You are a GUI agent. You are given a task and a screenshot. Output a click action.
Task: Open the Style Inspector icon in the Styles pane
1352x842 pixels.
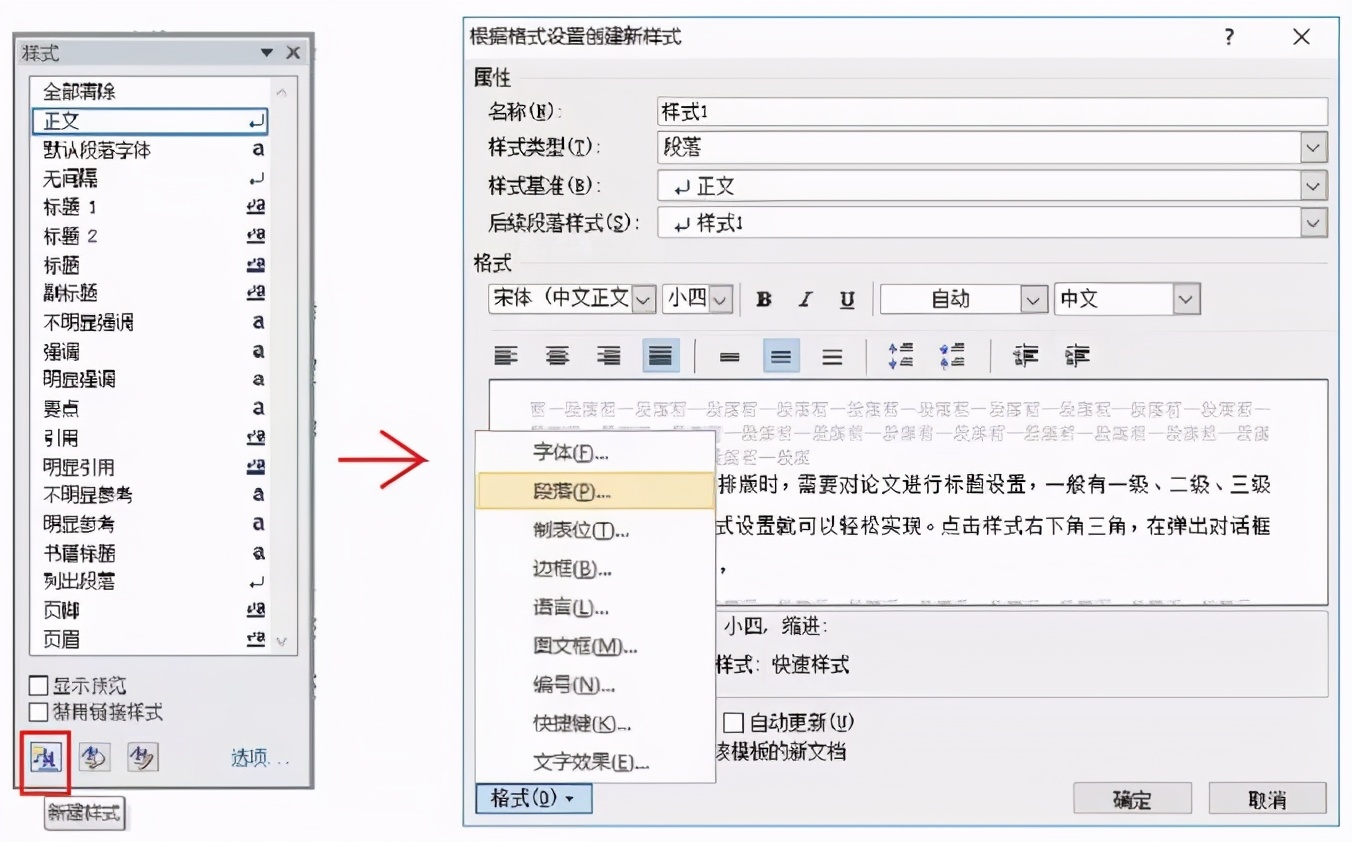[94, 758]
